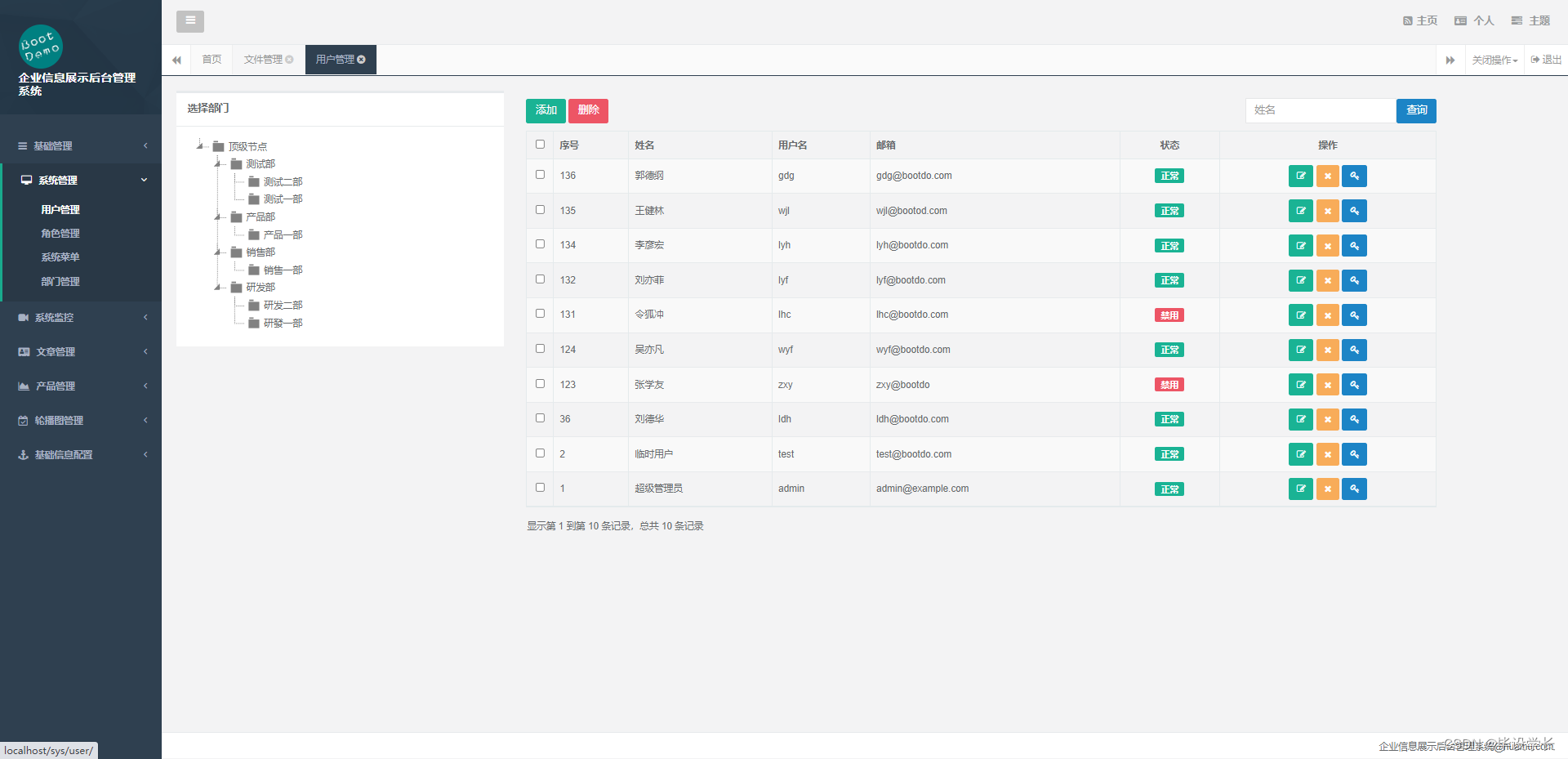Click 退出 logout link

coord(1546,60)
